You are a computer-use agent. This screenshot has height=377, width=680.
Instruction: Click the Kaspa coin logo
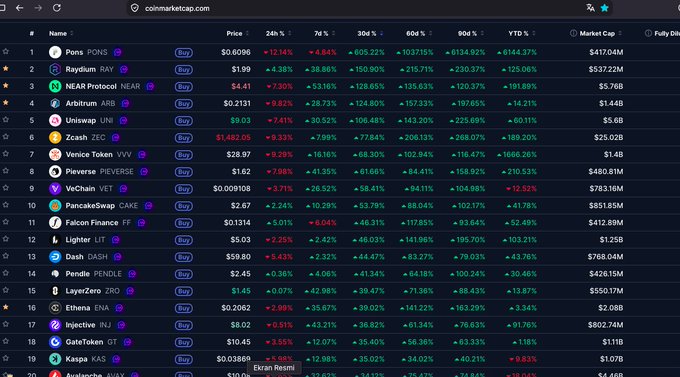(x=55, y=359)
